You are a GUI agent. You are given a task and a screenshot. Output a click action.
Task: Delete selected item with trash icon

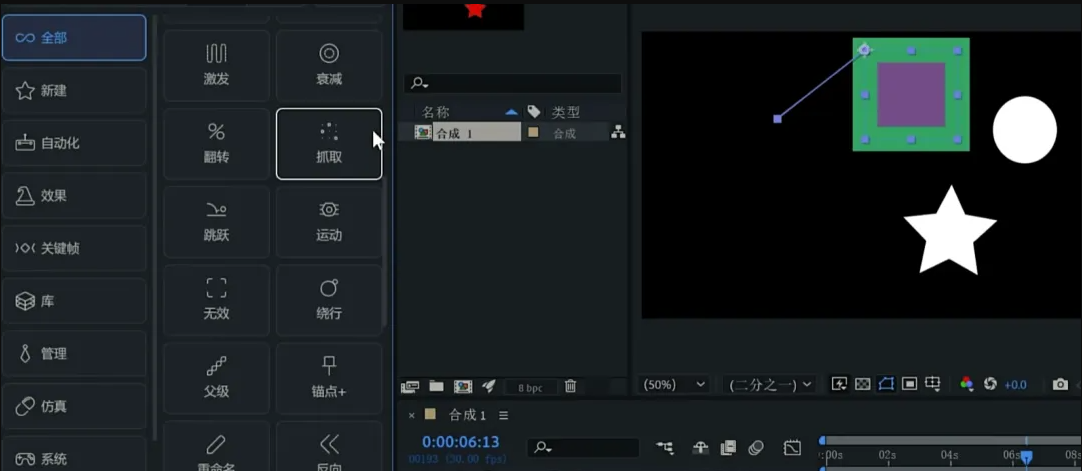tap(570, 386)
